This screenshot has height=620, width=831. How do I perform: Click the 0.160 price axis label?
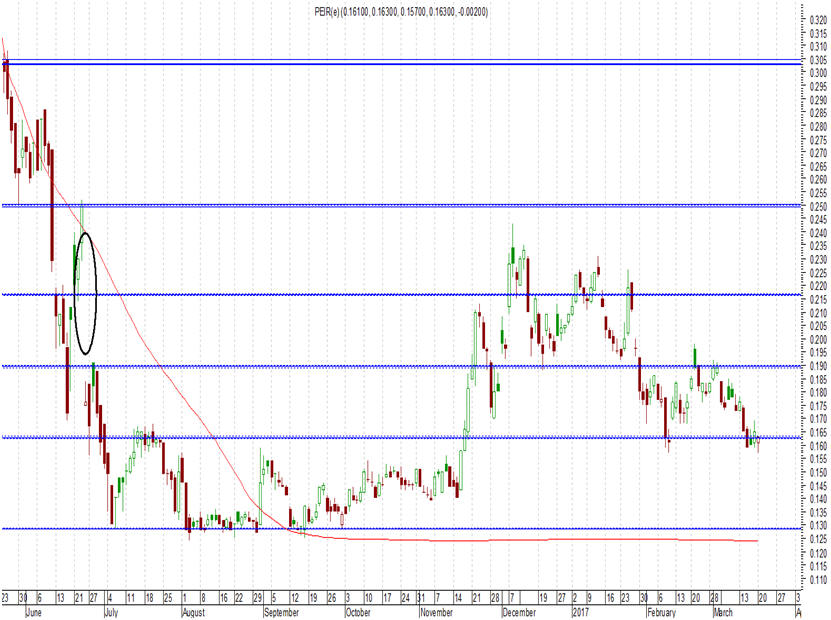818,446
